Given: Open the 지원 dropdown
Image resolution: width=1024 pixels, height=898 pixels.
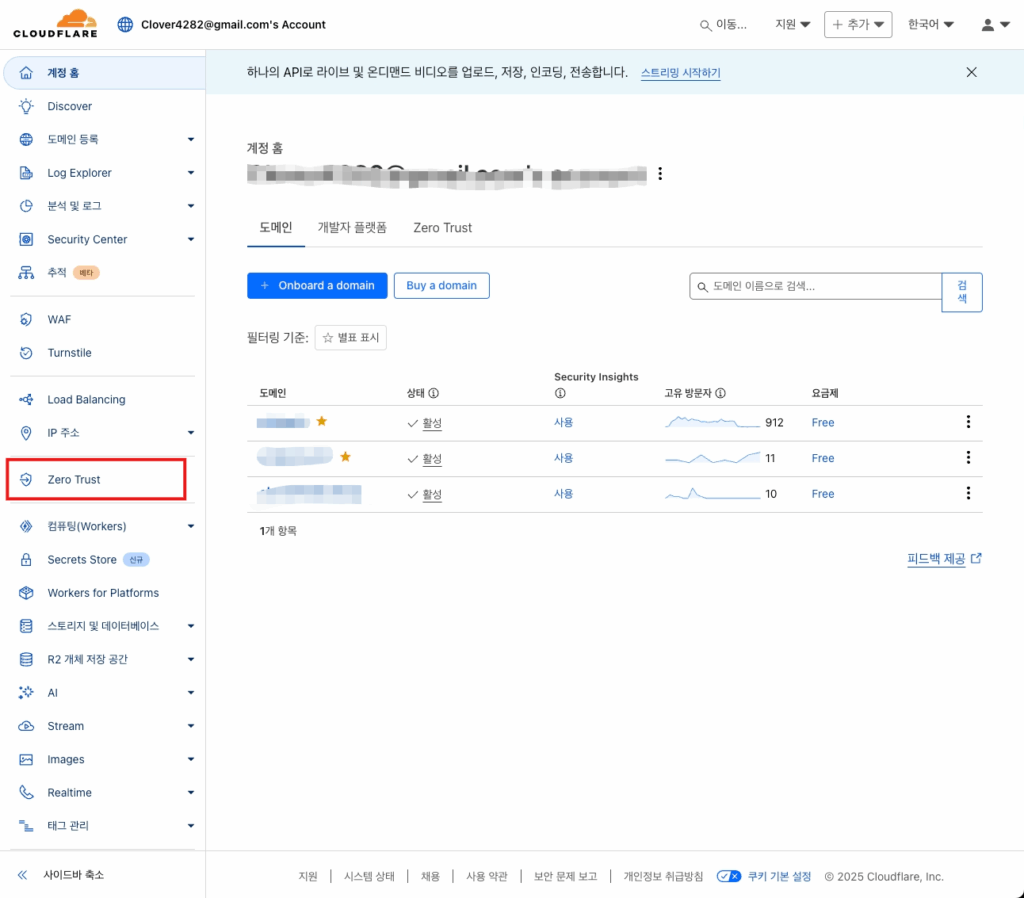Looking at the screenshot, I should (792, 24).
